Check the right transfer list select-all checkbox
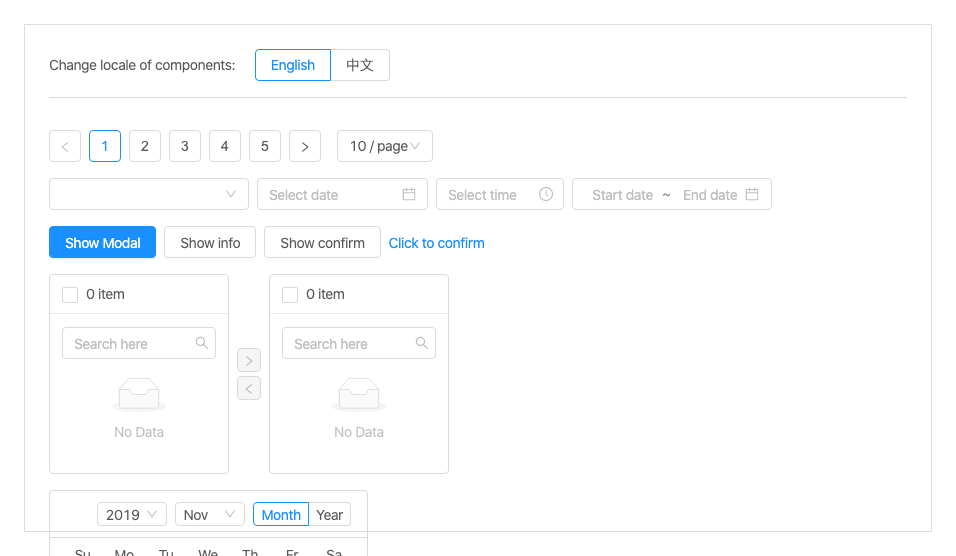Screen dimensions: 956x556 [290, 295]
